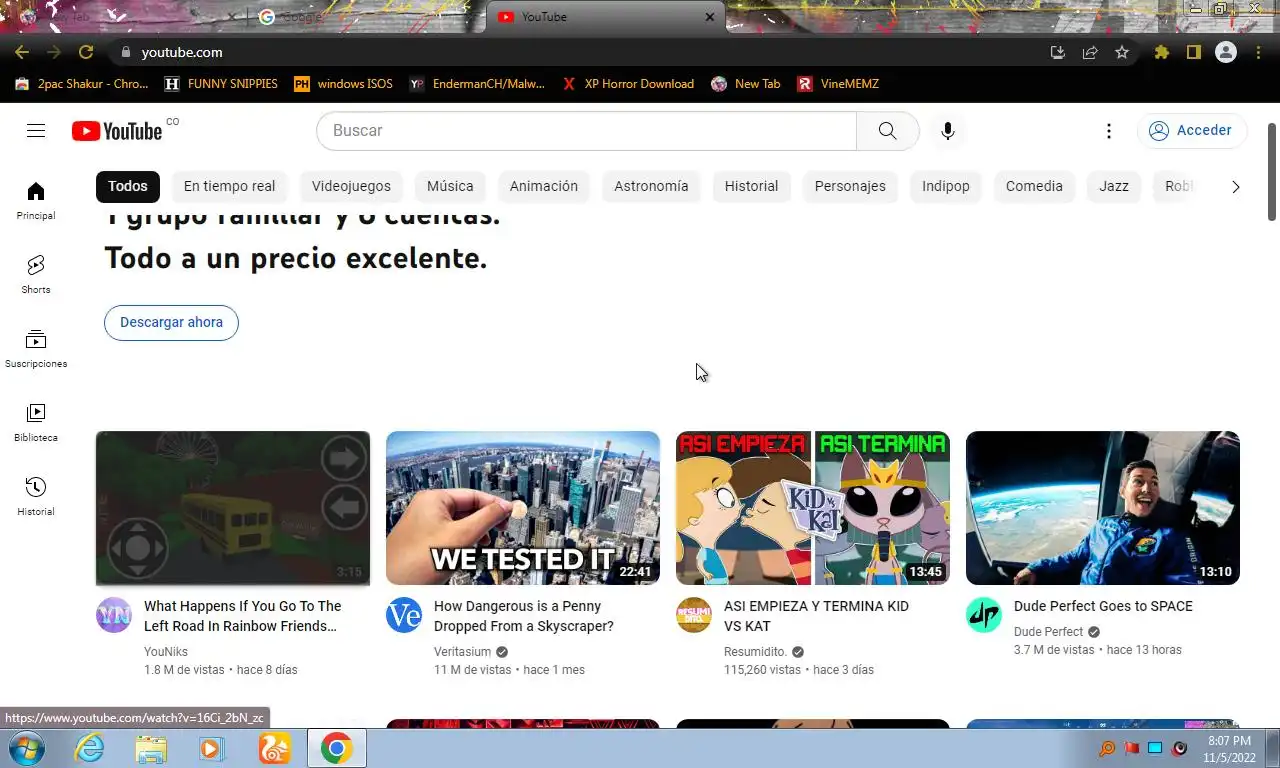Open Suscripciones in the sidebar
Viewport: 1280px width, 768px height.
pos(36,348)
